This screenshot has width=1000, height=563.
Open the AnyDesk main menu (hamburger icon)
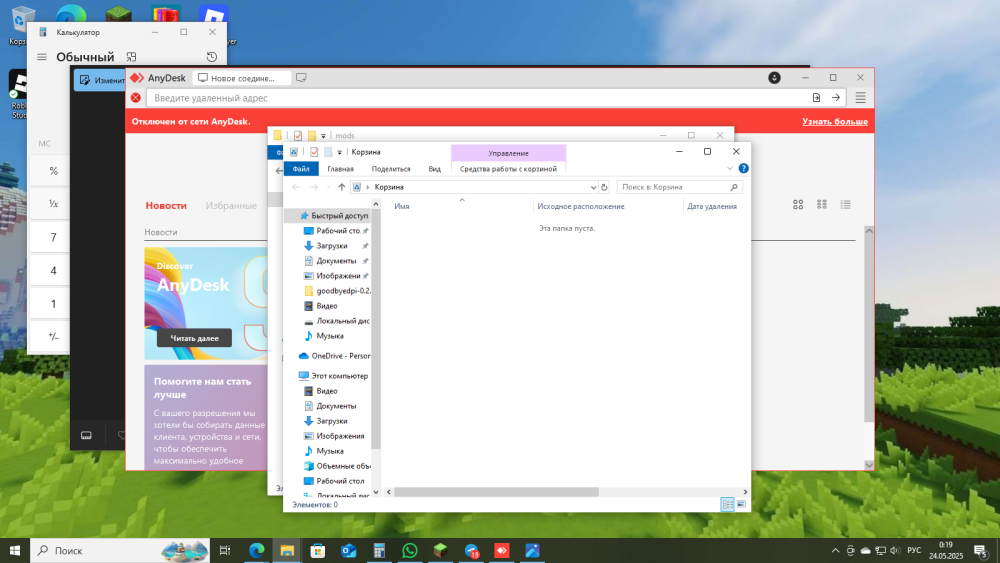(x=860, y=98)
